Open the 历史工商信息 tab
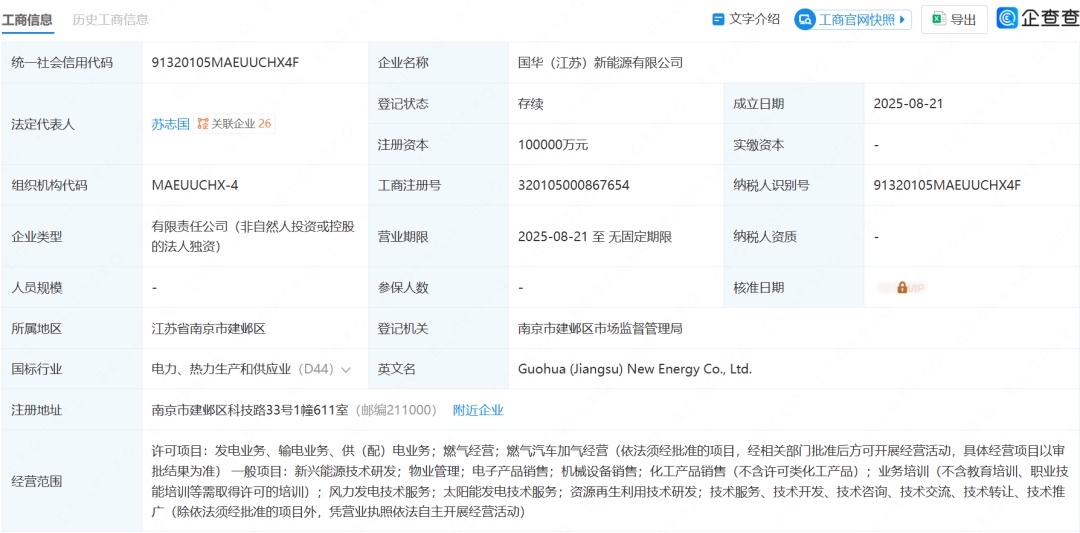Image resolution: width=1080 pixels, height=533 pixels. tap(110, 19)
